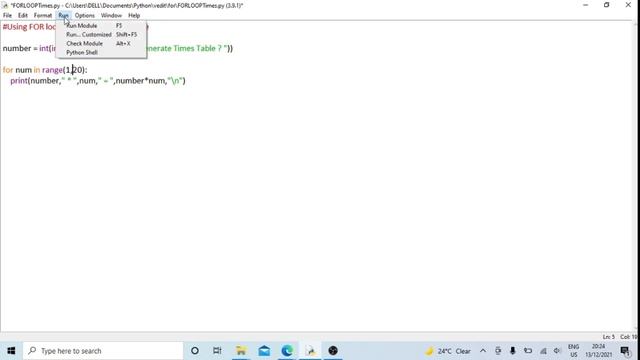Click 'Times Table ?' string text
This screenshot has height=360, width=640.
(x=197, y=49)
